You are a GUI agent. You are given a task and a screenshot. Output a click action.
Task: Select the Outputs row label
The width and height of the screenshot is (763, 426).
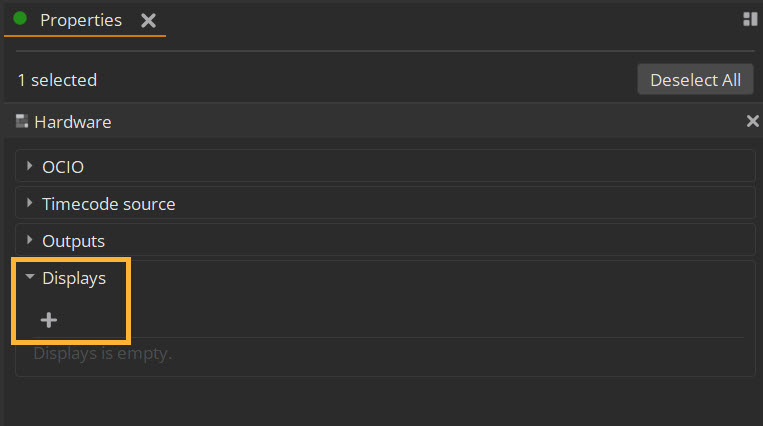coord(73,241)
